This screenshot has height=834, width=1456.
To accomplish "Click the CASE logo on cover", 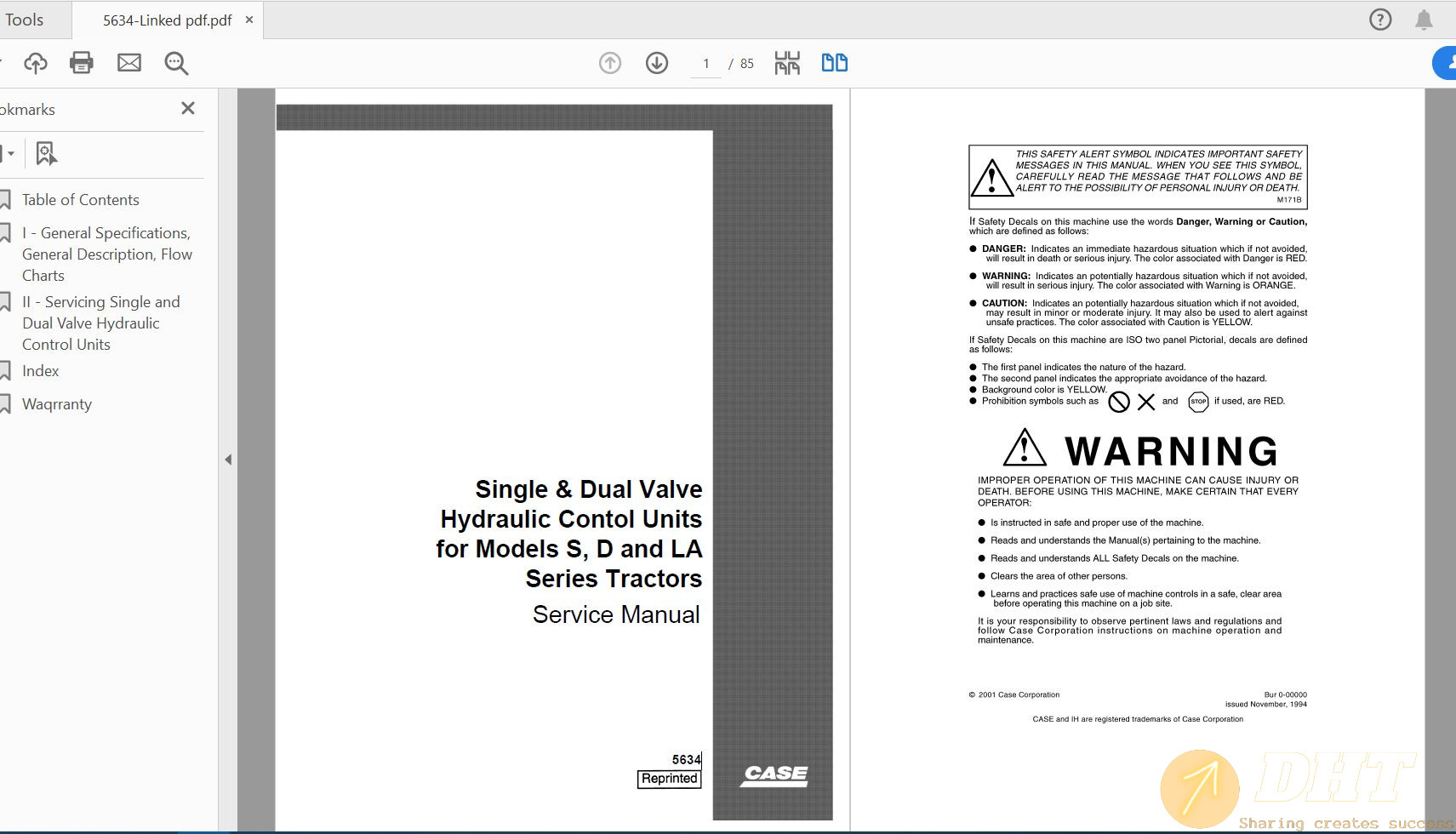I will tap(774, 774).
